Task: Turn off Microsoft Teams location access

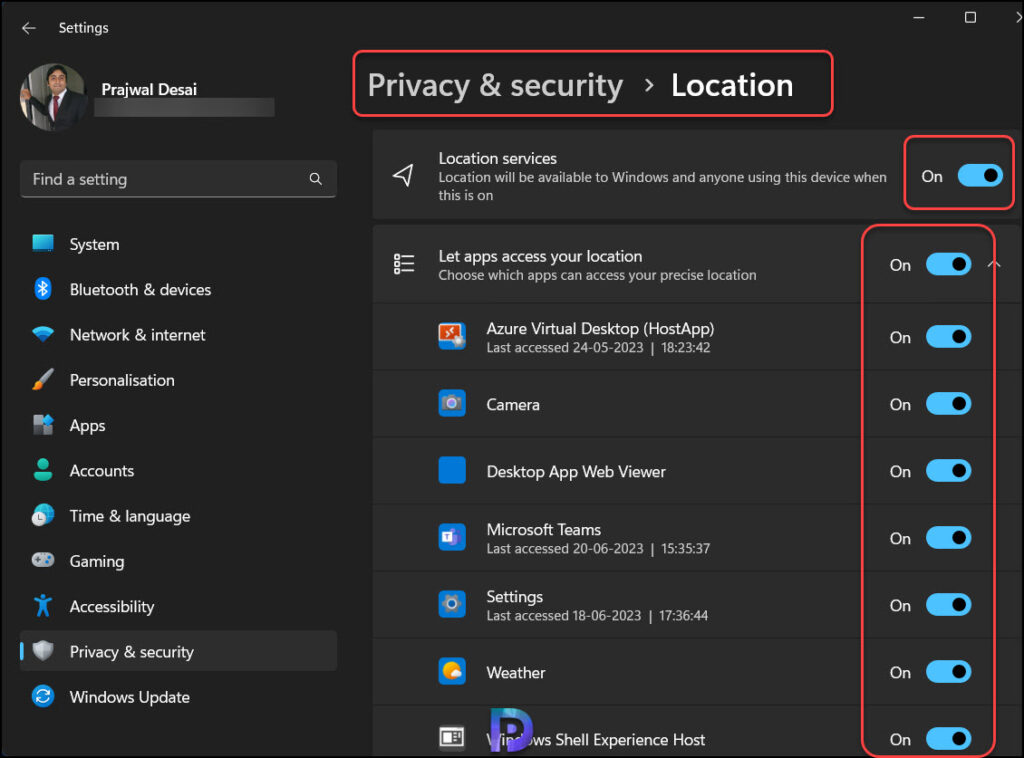Action: point(948,538)
